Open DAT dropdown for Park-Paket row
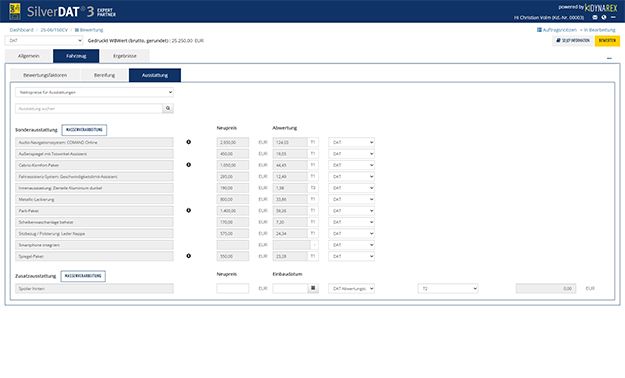 (x=352, y=211)
